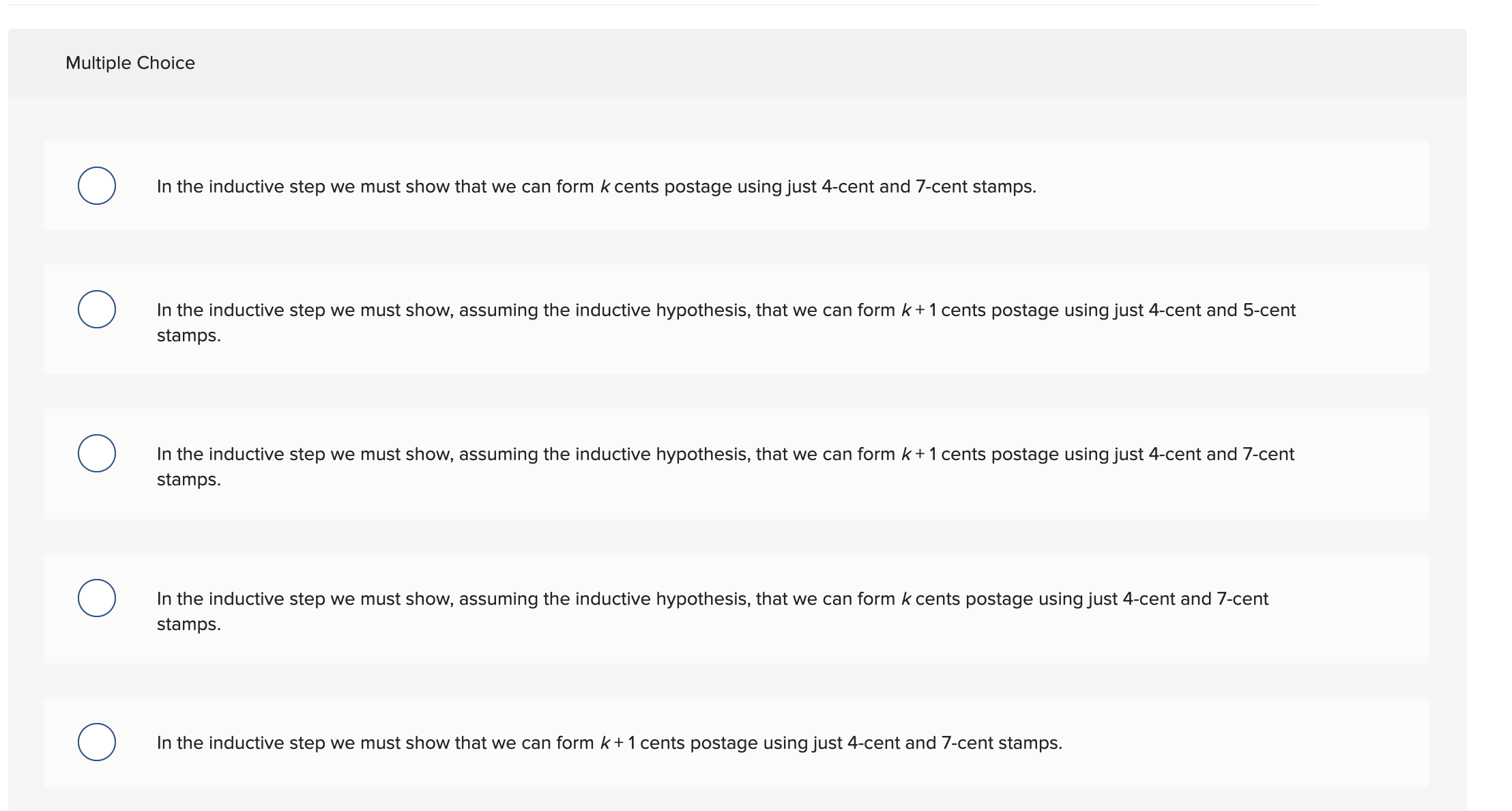The width and height of the screenshot is (1512, 811).
Task: Click the Multiple Choice header
Action: [x=130, y=62]
